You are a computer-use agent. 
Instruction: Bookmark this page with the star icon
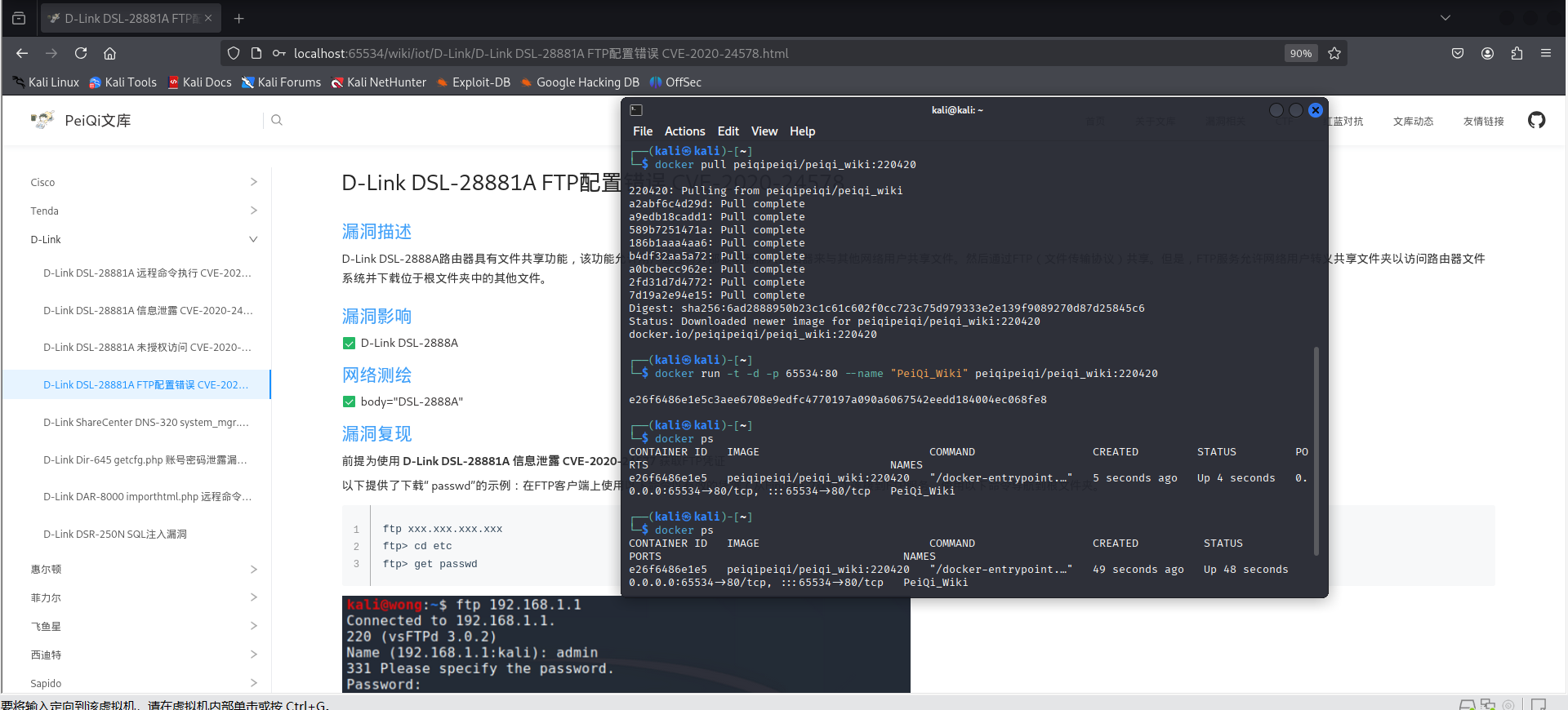click(x=1334, y=53)
